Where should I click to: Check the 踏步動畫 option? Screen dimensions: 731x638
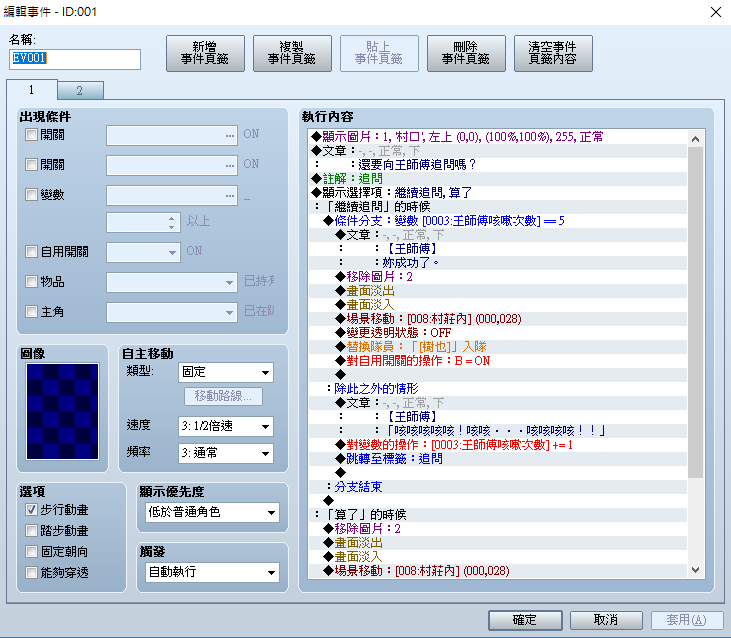[31, 530]
